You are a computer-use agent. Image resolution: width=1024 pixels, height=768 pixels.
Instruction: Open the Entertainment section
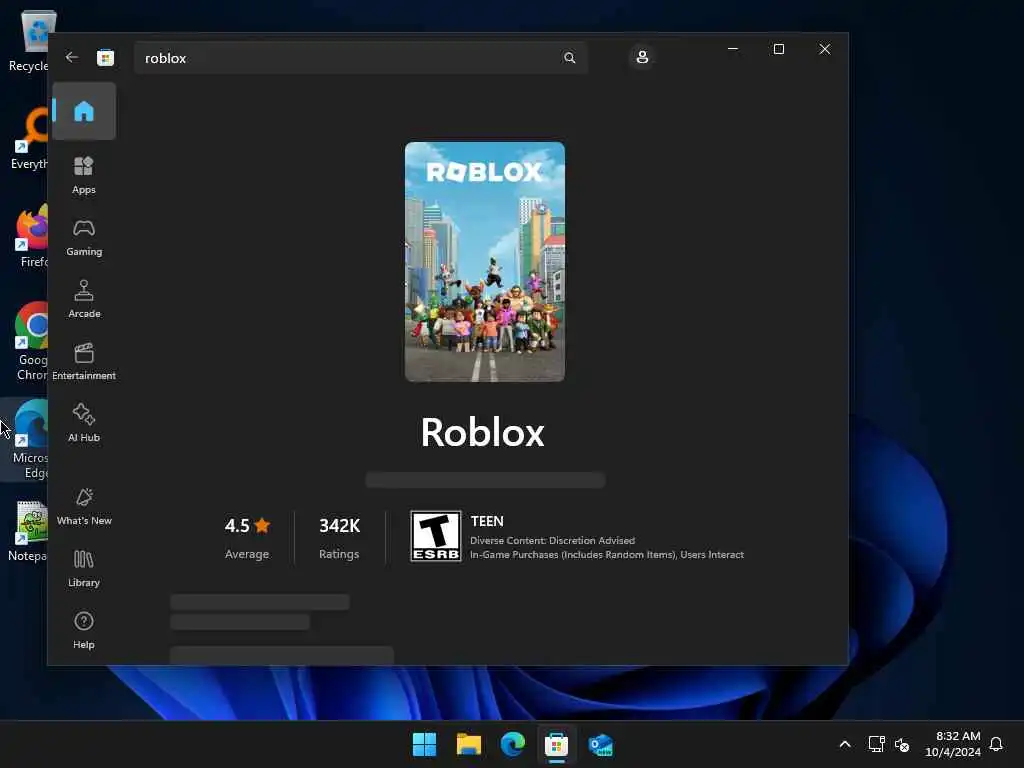(84, 361)
